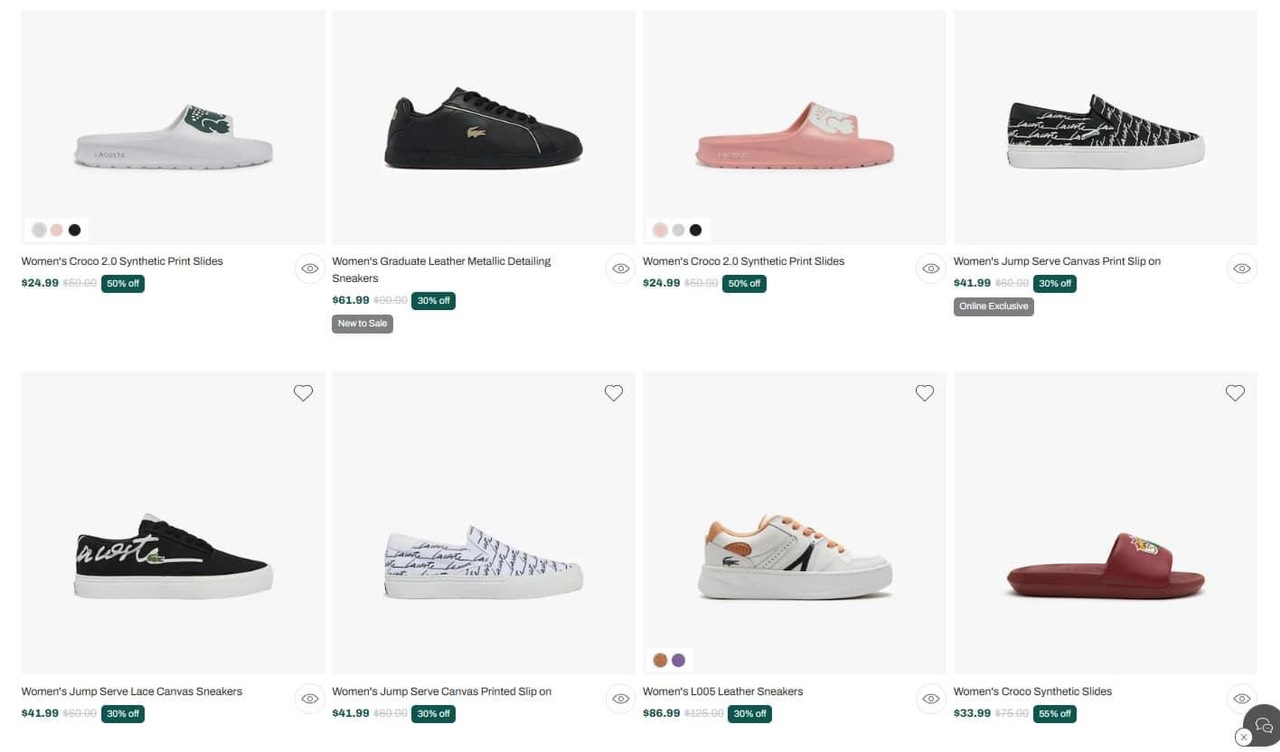
Task: Add Jump Serve Lace Canvas Sneakers to wishlist
Action: pyautogui.click(x=303, y=393)
